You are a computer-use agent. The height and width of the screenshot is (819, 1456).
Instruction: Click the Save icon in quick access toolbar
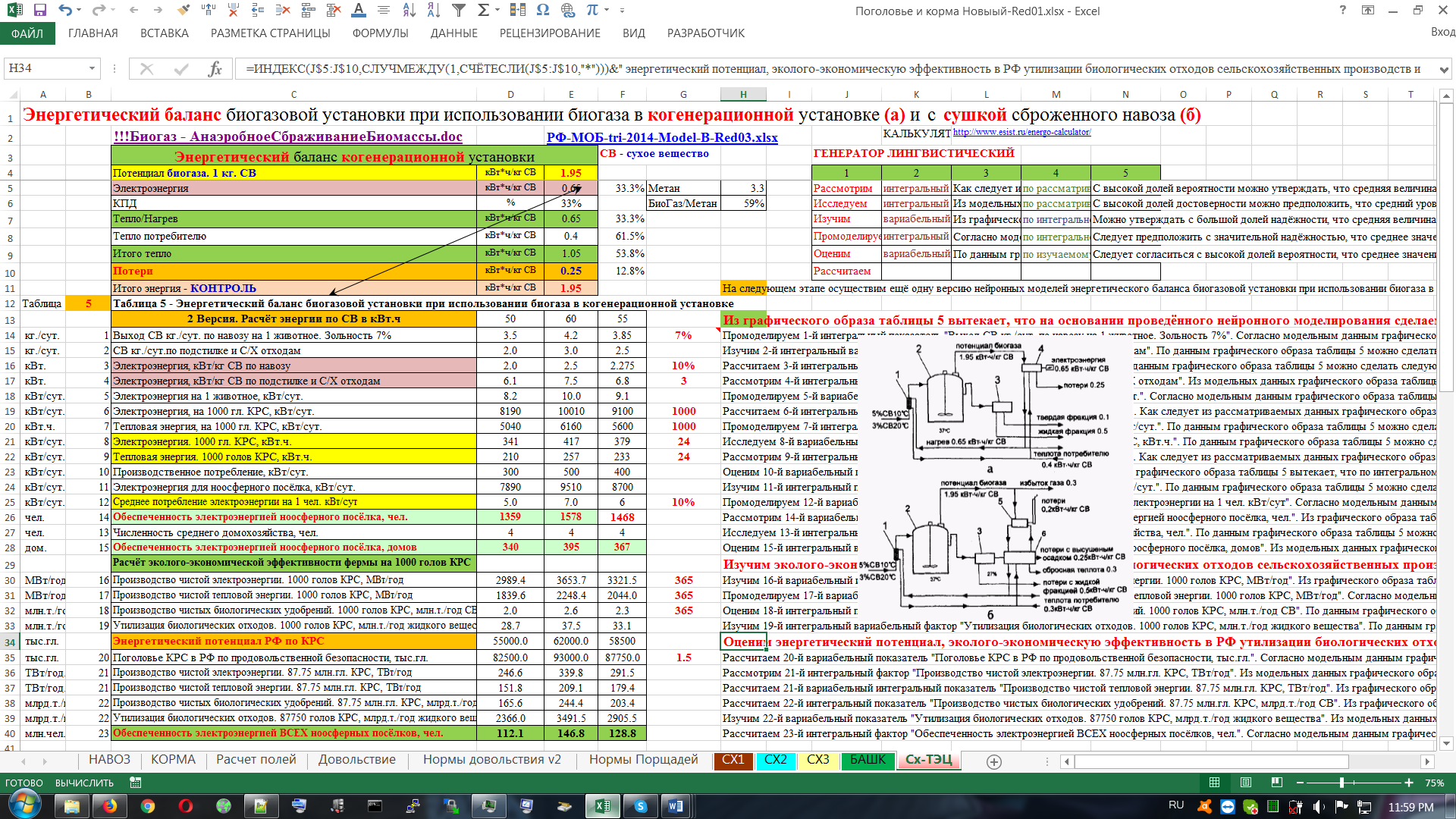40,11
